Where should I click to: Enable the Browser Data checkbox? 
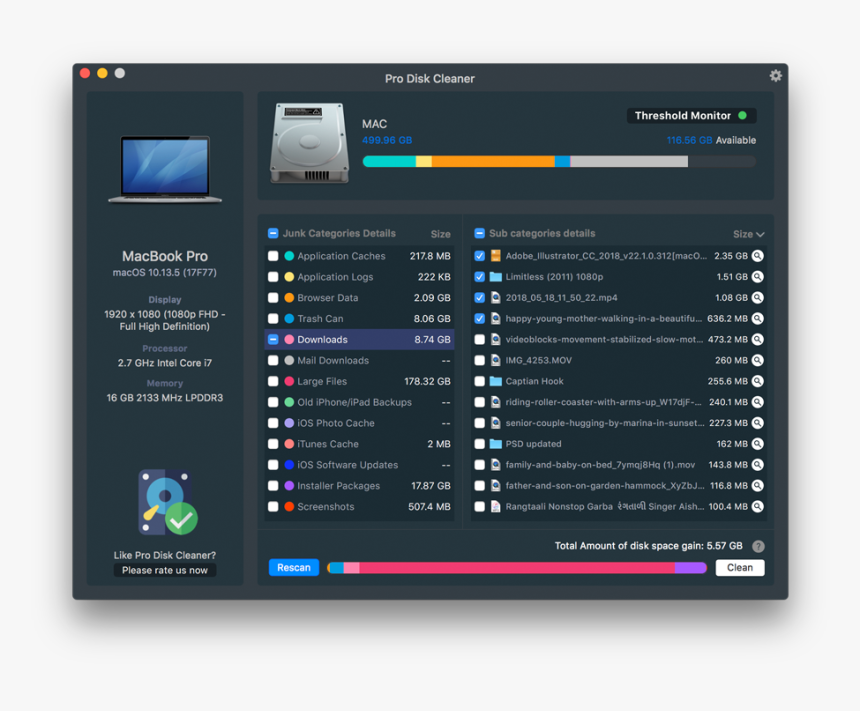coord(273,297)
